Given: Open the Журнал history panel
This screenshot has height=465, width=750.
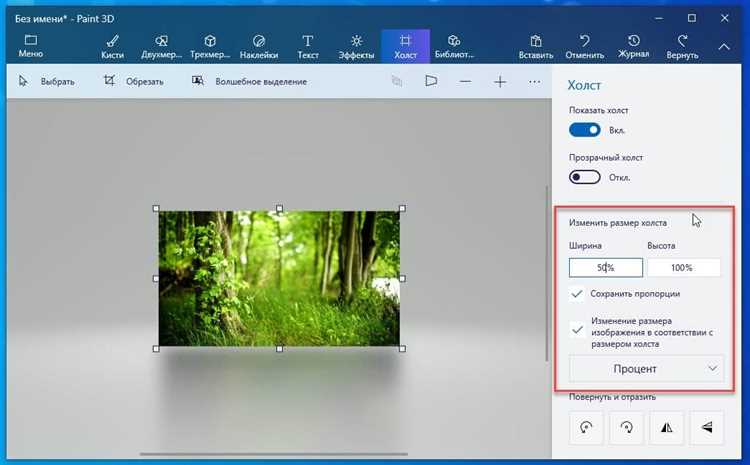Looking at the screenshot, I should [633, 46].
